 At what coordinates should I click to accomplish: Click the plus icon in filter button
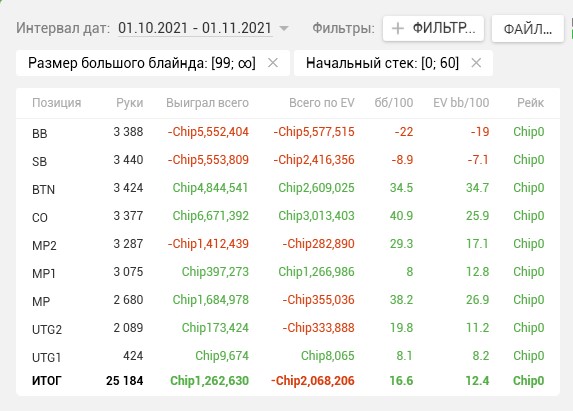tap(398, 28)
